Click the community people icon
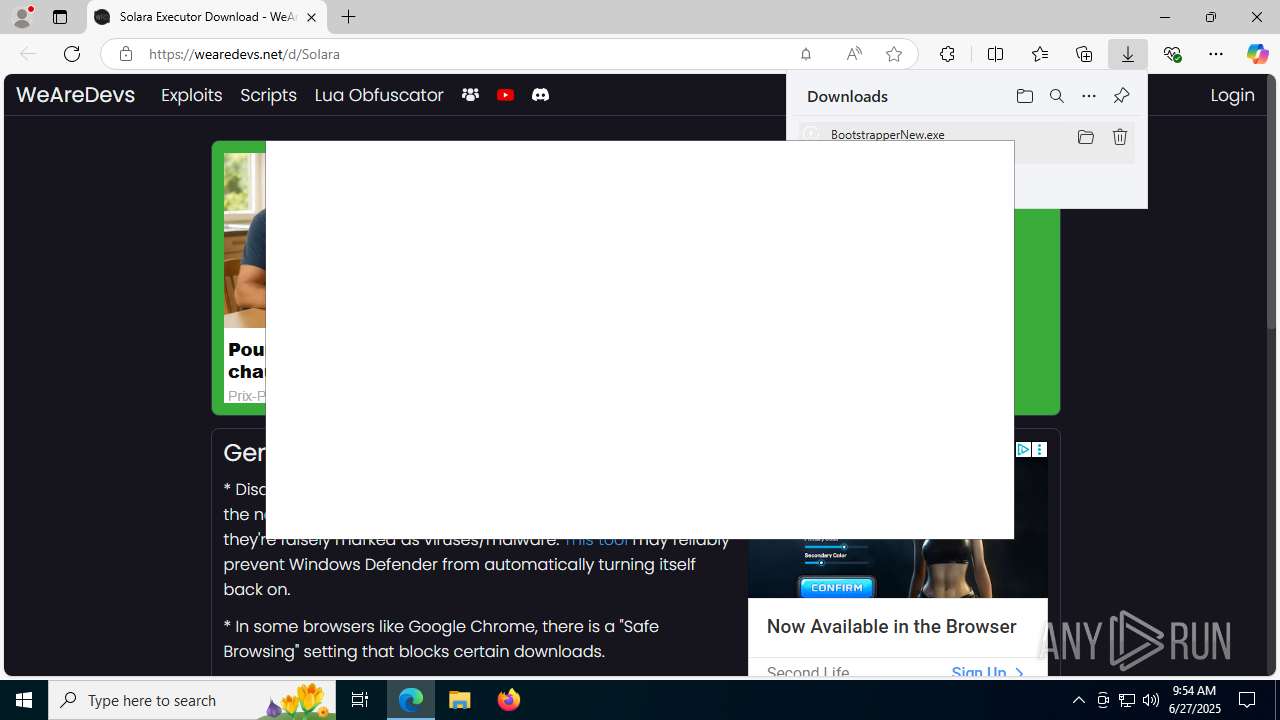This screenshot has height=720, width=1280. pos(470,95)
